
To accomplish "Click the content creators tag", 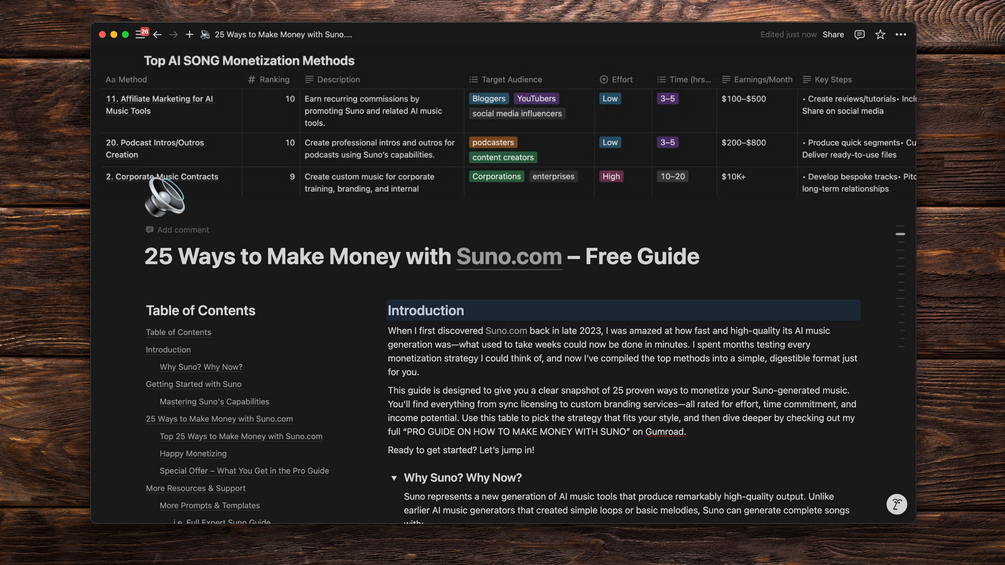I will [502, 157].
